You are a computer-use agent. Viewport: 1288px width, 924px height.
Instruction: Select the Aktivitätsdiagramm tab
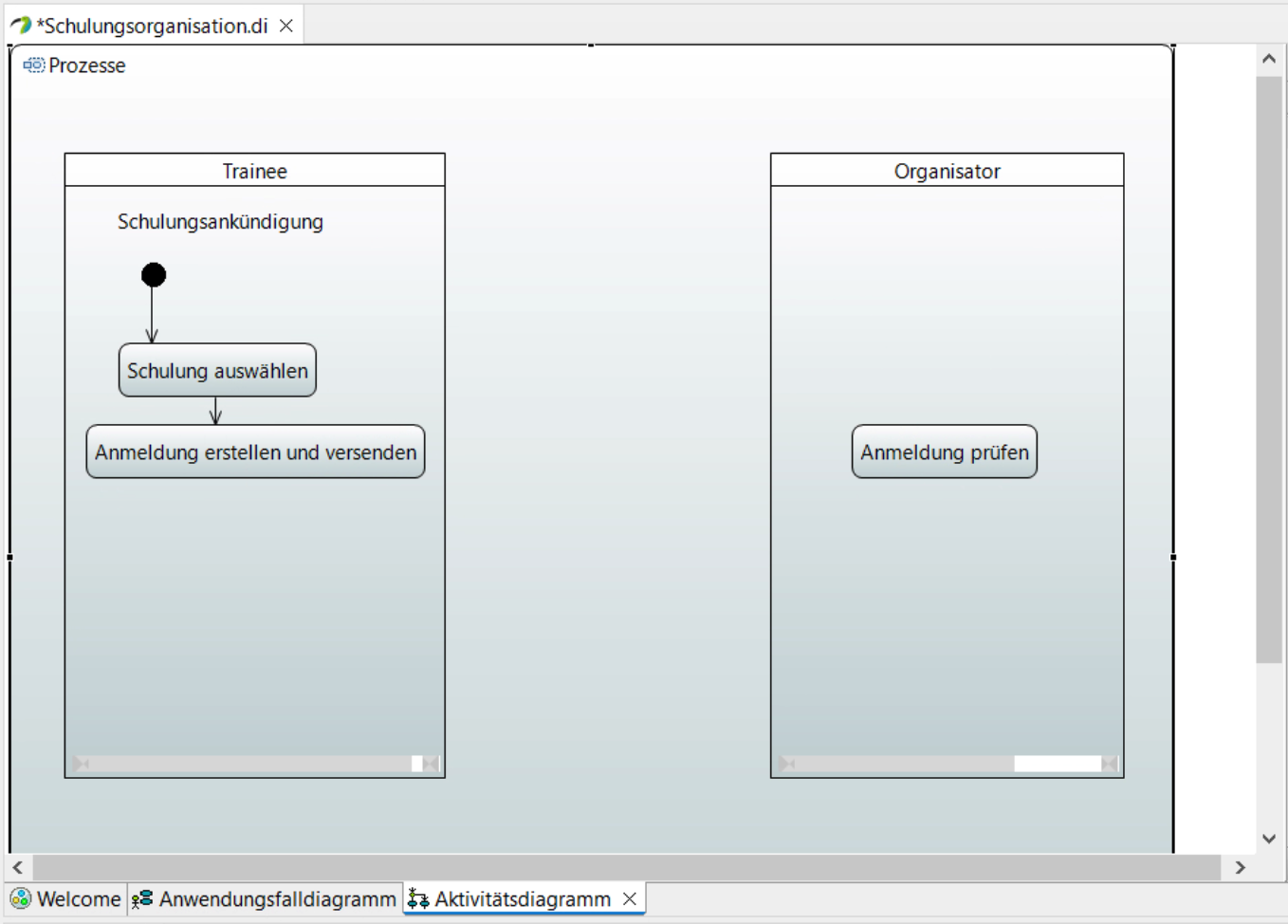(523, 898)
